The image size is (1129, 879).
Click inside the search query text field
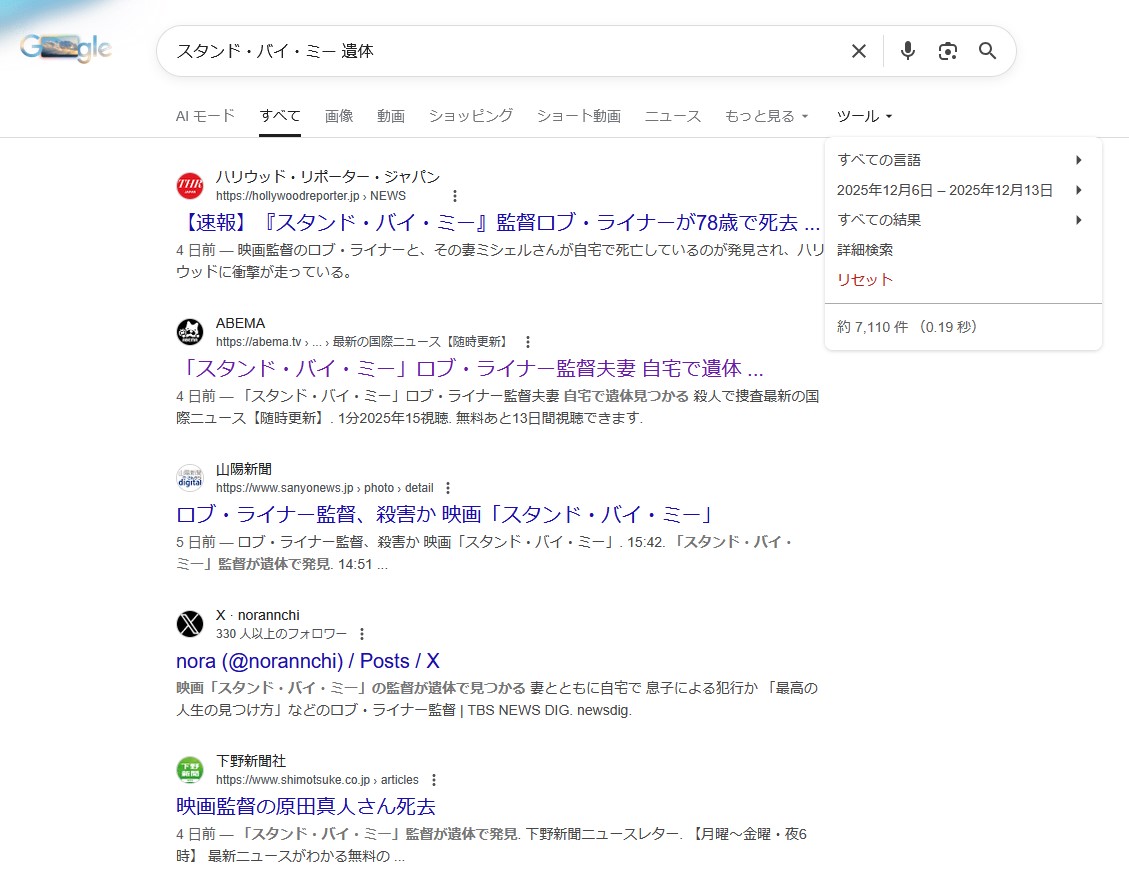point(500,51)
